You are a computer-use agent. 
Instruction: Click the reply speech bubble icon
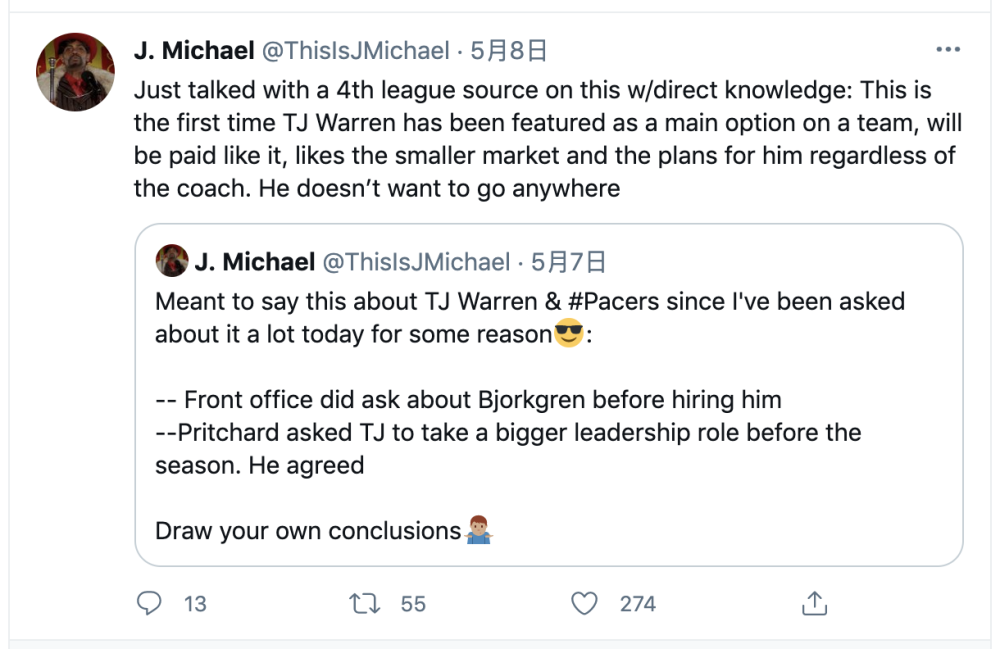point(149,603)
